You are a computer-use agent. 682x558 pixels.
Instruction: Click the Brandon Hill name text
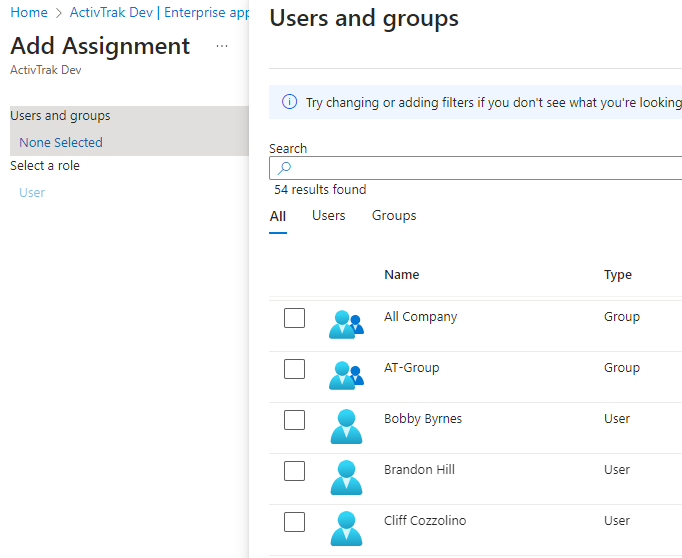click(419, 470)
